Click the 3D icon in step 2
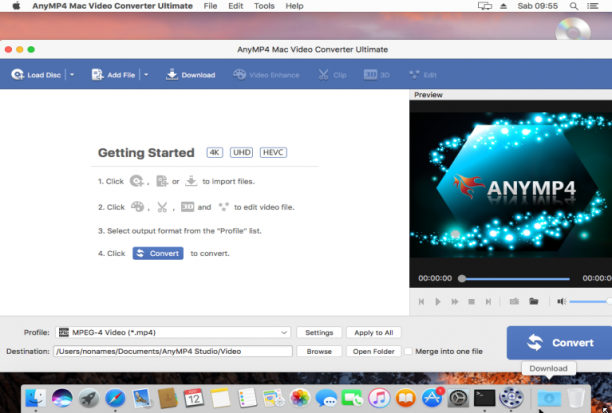 click(x=187, y=207)
